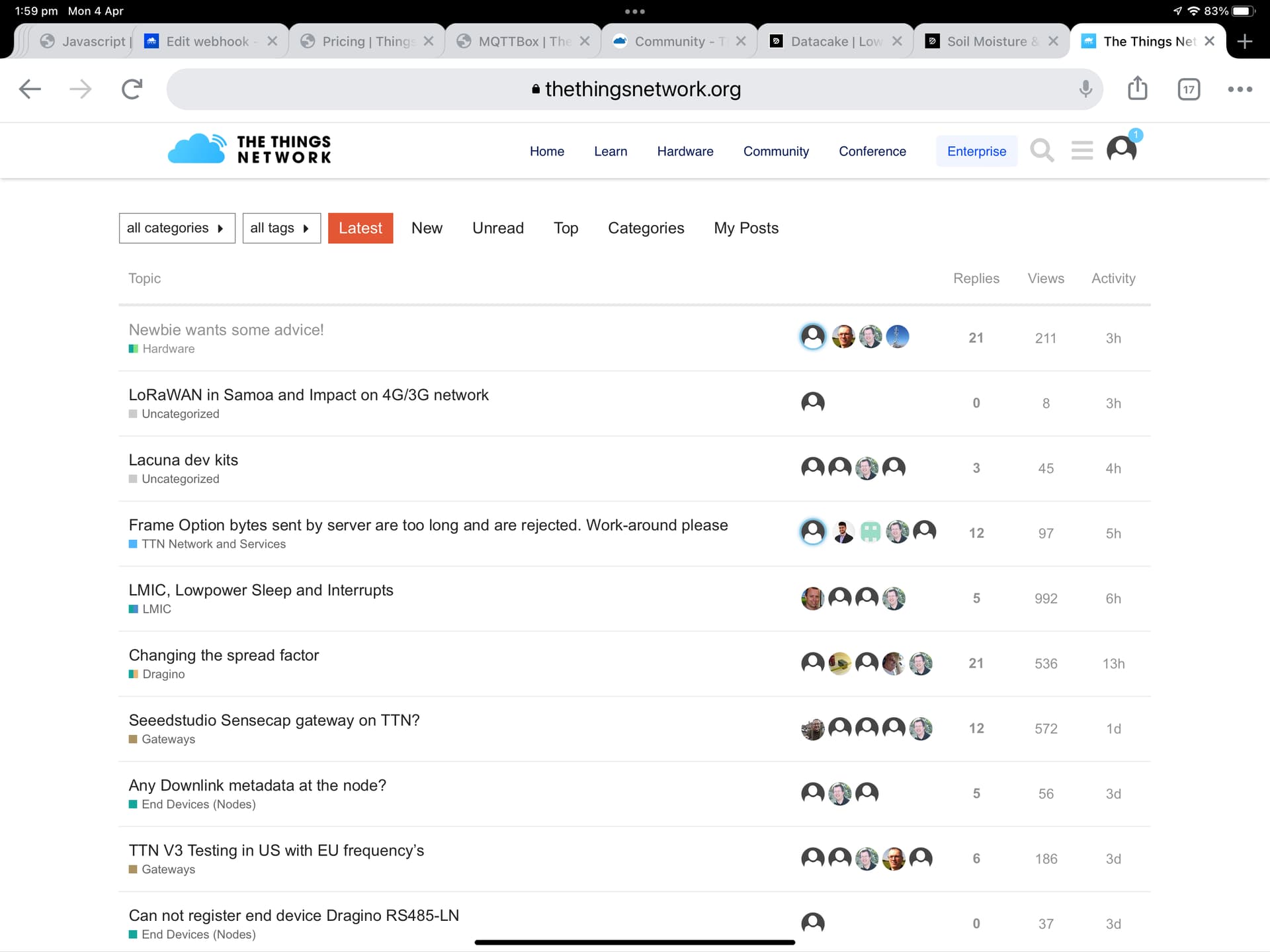Close the Pricing | Things tab
The image size is (1270, 952).
coord(429,41)
